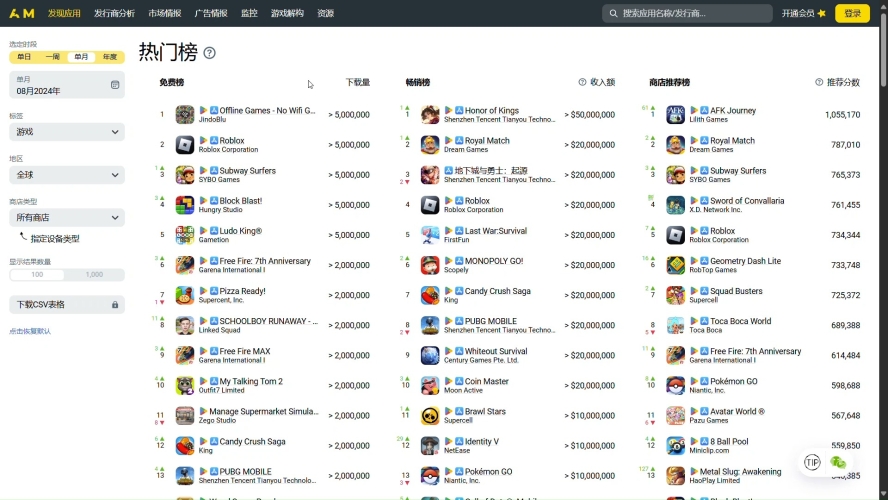Screen dimensions: 888x500
Task: Open MONOPOLY GO! app icon
Action: (x=430, y=265)
